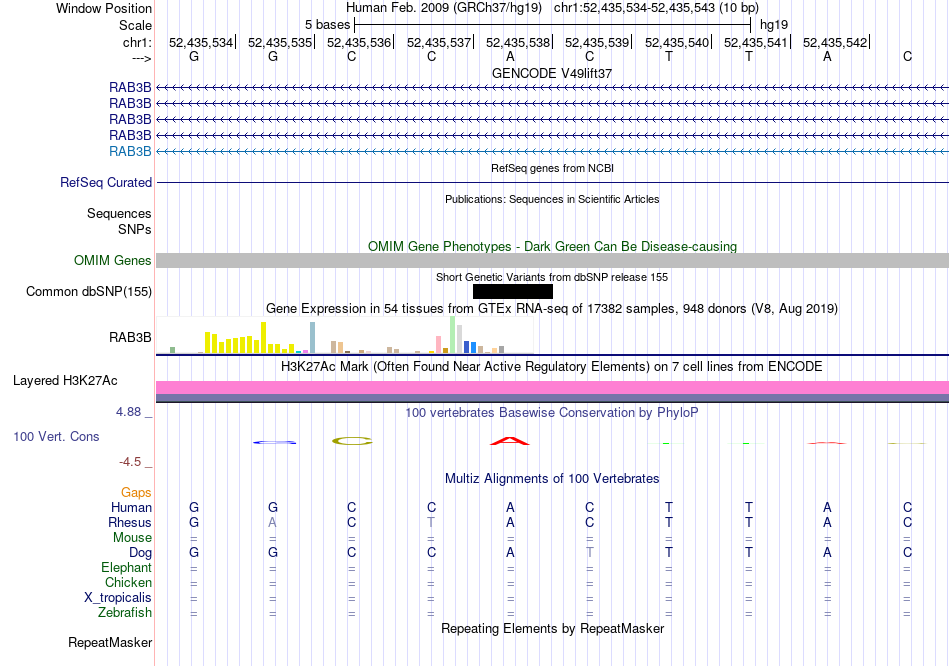
Task: Click the OMIM Genes track label
Action: click(113, 261)
